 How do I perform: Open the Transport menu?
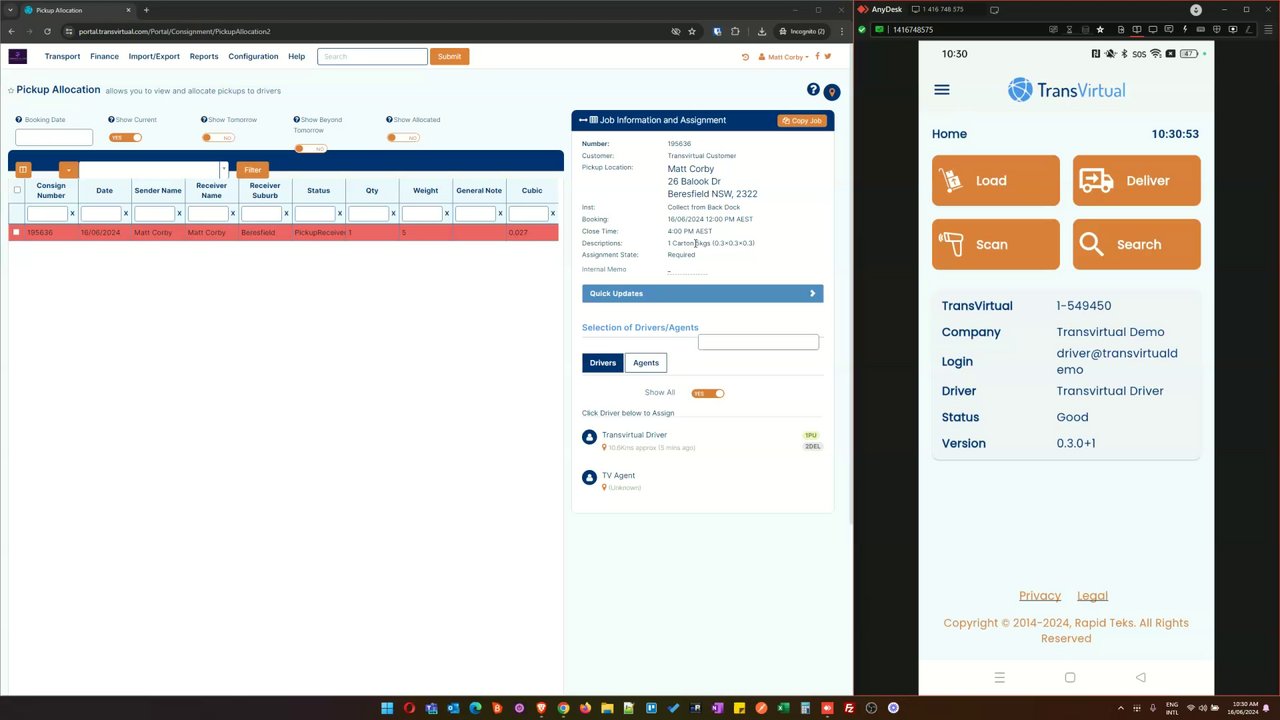click(x=62, y=56)
